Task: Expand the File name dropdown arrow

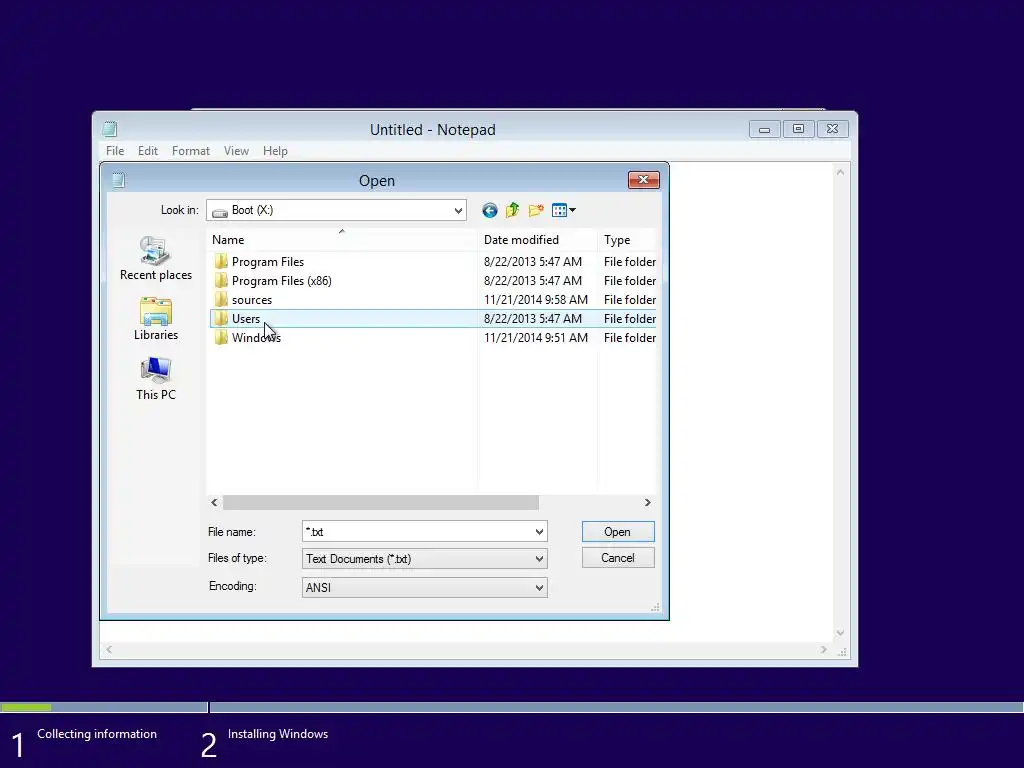Action: (x=539, y=532)
